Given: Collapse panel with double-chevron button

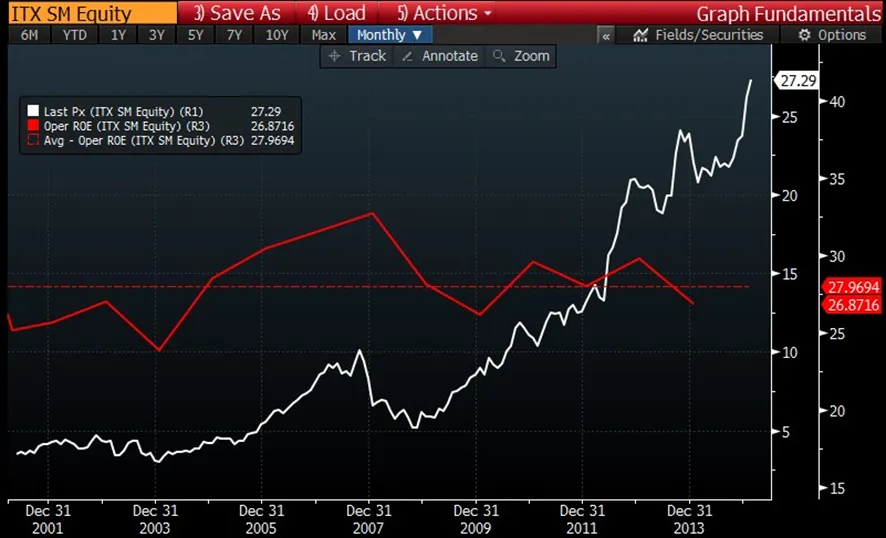Looking at the screenshot, I should (x=606, y=35).
